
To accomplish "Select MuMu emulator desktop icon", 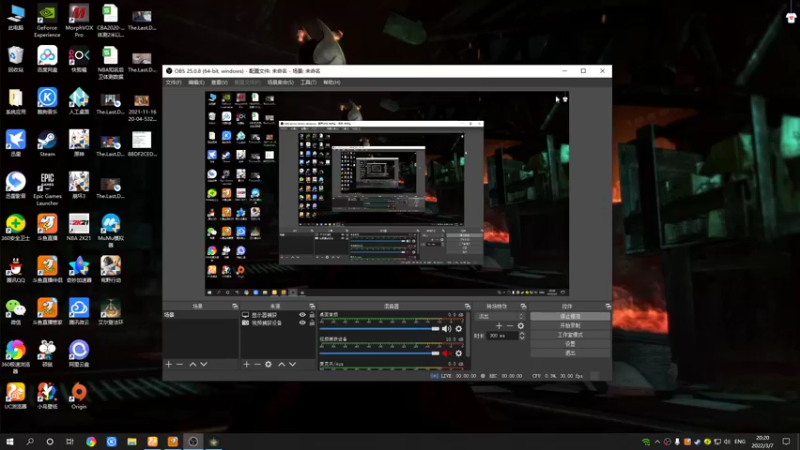I will point(111,231).
